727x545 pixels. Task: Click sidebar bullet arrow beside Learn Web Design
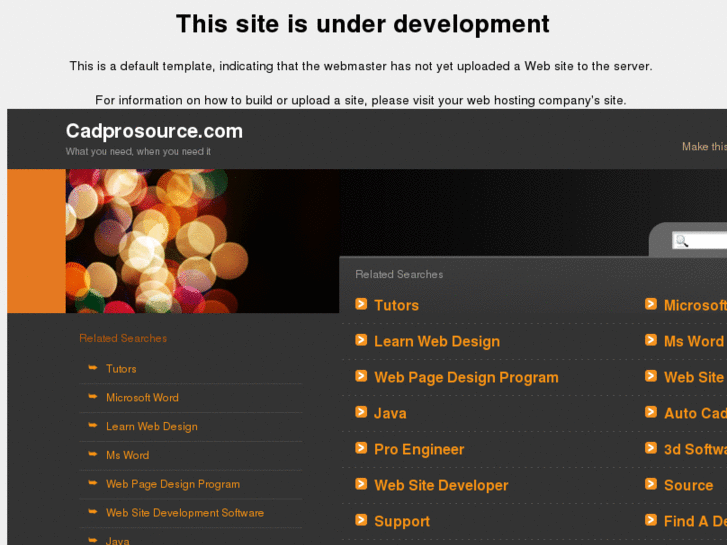93,425
